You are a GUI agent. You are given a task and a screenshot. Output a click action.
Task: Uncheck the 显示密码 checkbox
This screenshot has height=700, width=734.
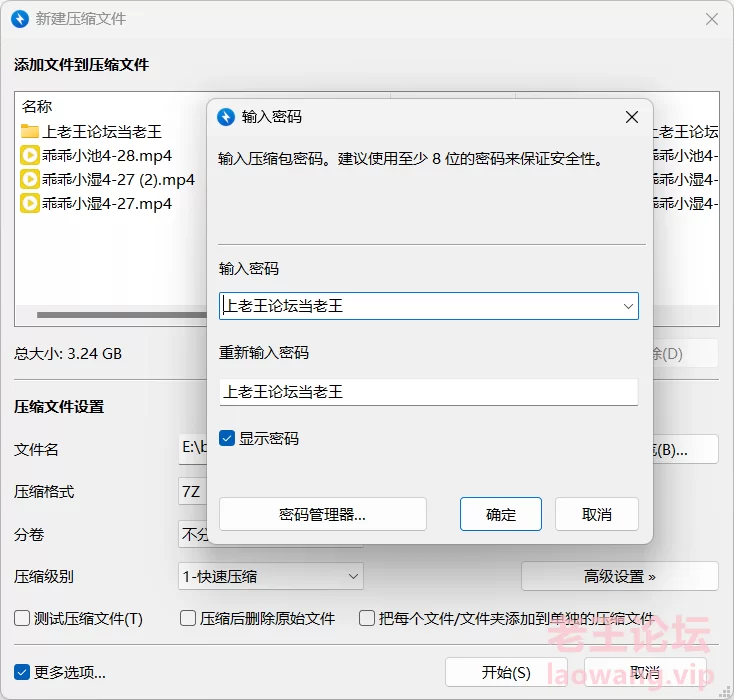pos(227,438)
